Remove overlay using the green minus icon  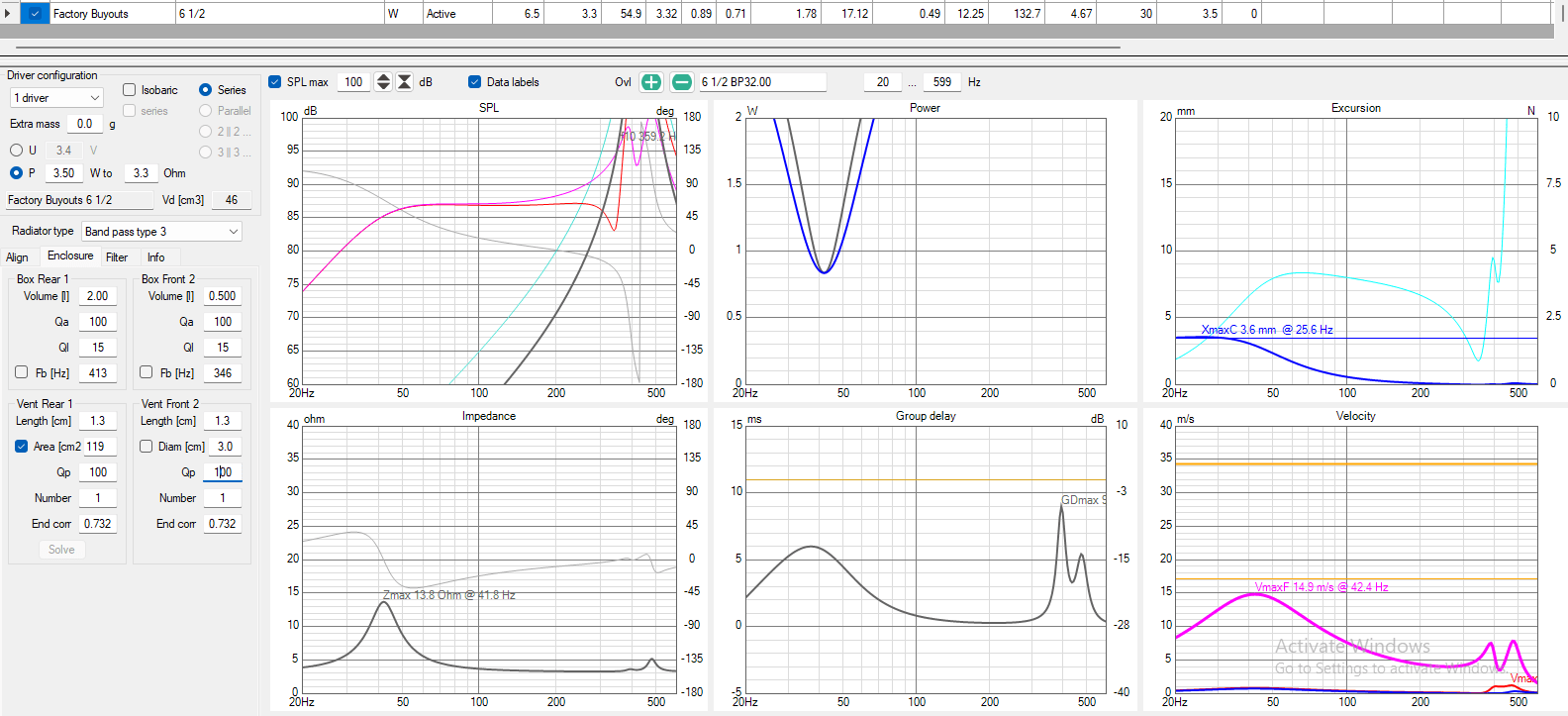tap(682, 82)
